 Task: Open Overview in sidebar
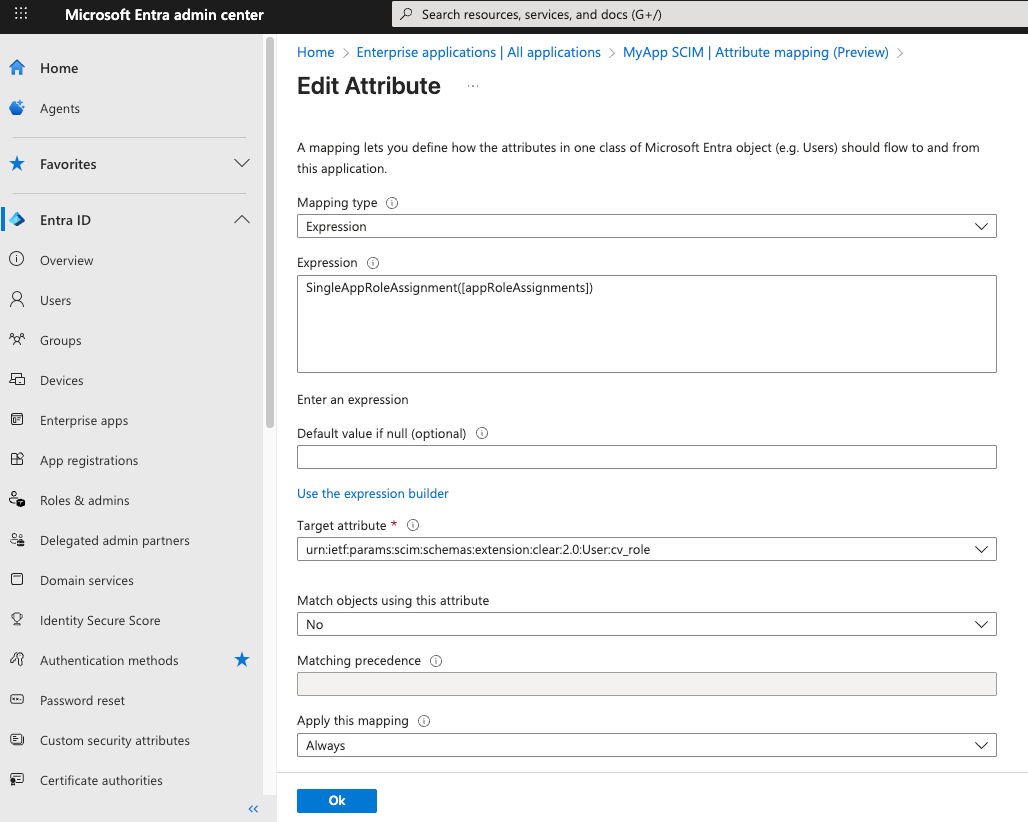pyautogui.click(x=66, y=260)
